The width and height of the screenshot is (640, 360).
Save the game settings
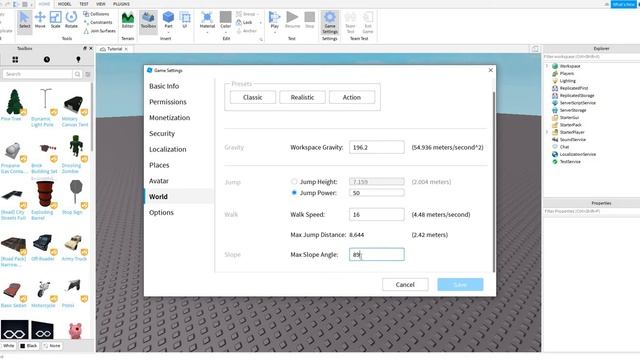coord(460,284)
